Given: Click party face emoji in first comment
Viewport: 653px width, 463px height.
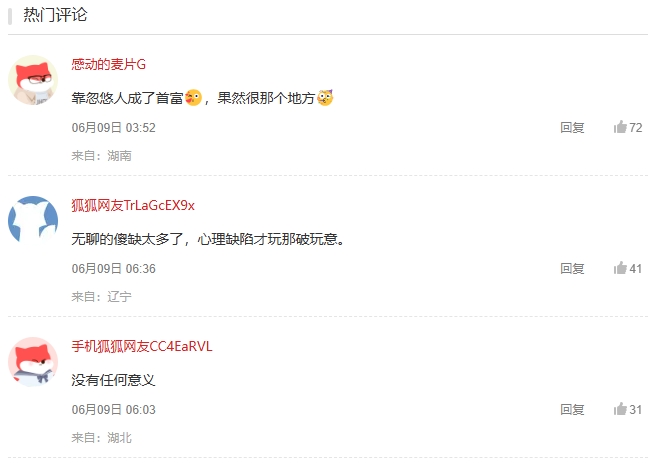Looking at the screenshot, I should 325,98.
